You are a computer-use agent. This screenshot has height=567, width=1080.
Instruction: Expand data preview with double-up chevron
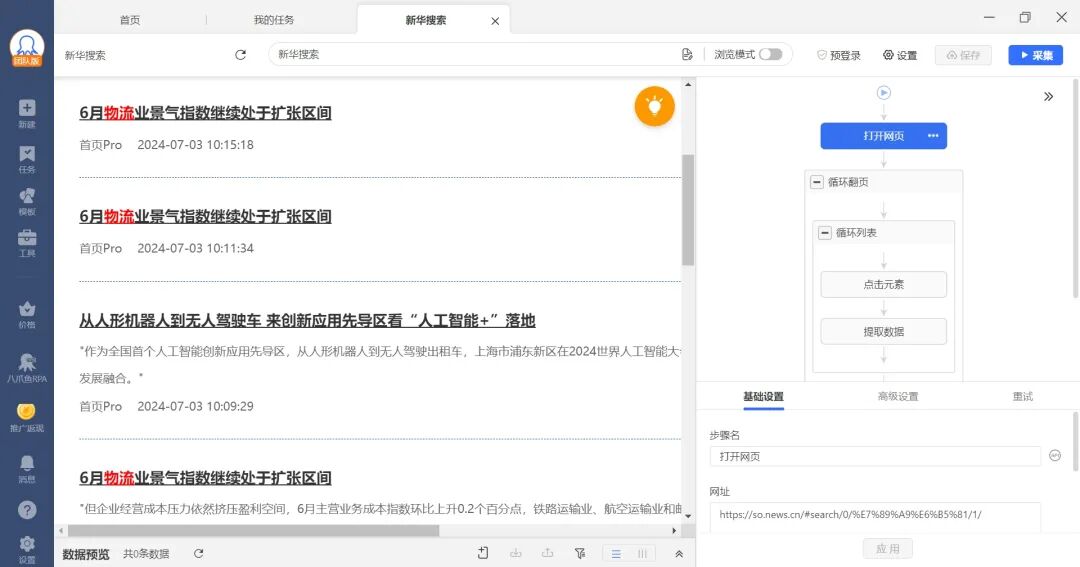(x=678, y=553)
